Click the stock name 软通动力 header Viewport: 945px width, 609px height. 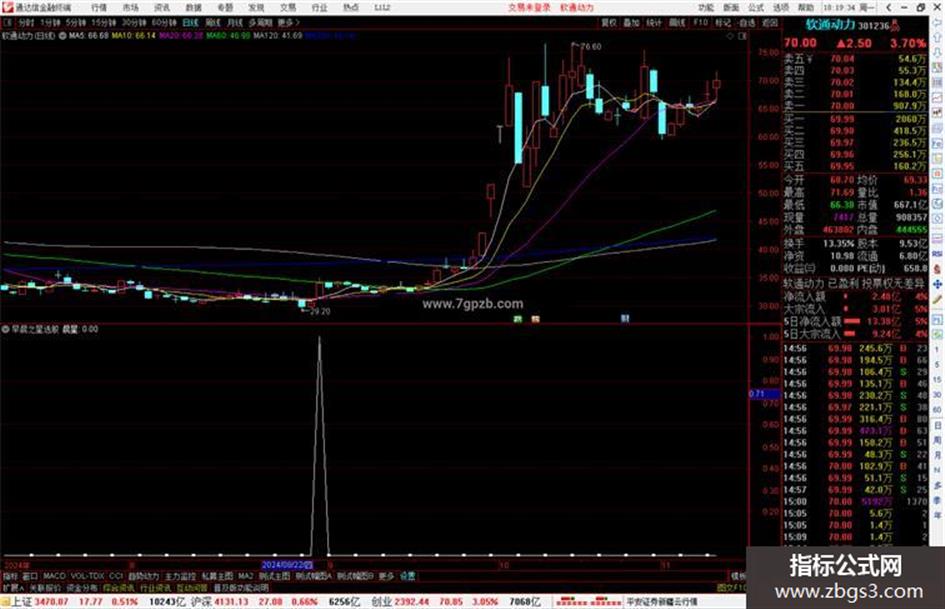pyautogui.click(x=830, y=25)
